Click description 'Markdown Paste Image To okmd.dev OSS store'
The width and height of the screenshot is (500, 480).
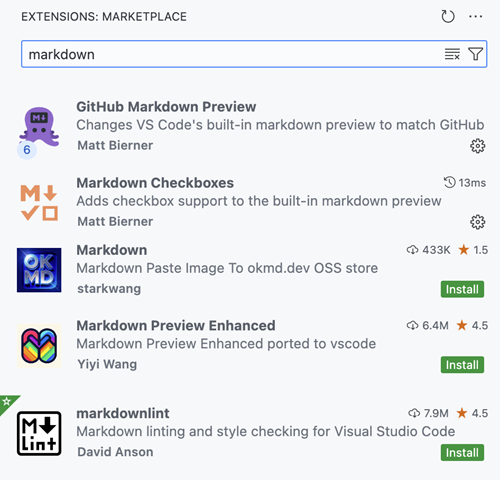click(227, 268)
